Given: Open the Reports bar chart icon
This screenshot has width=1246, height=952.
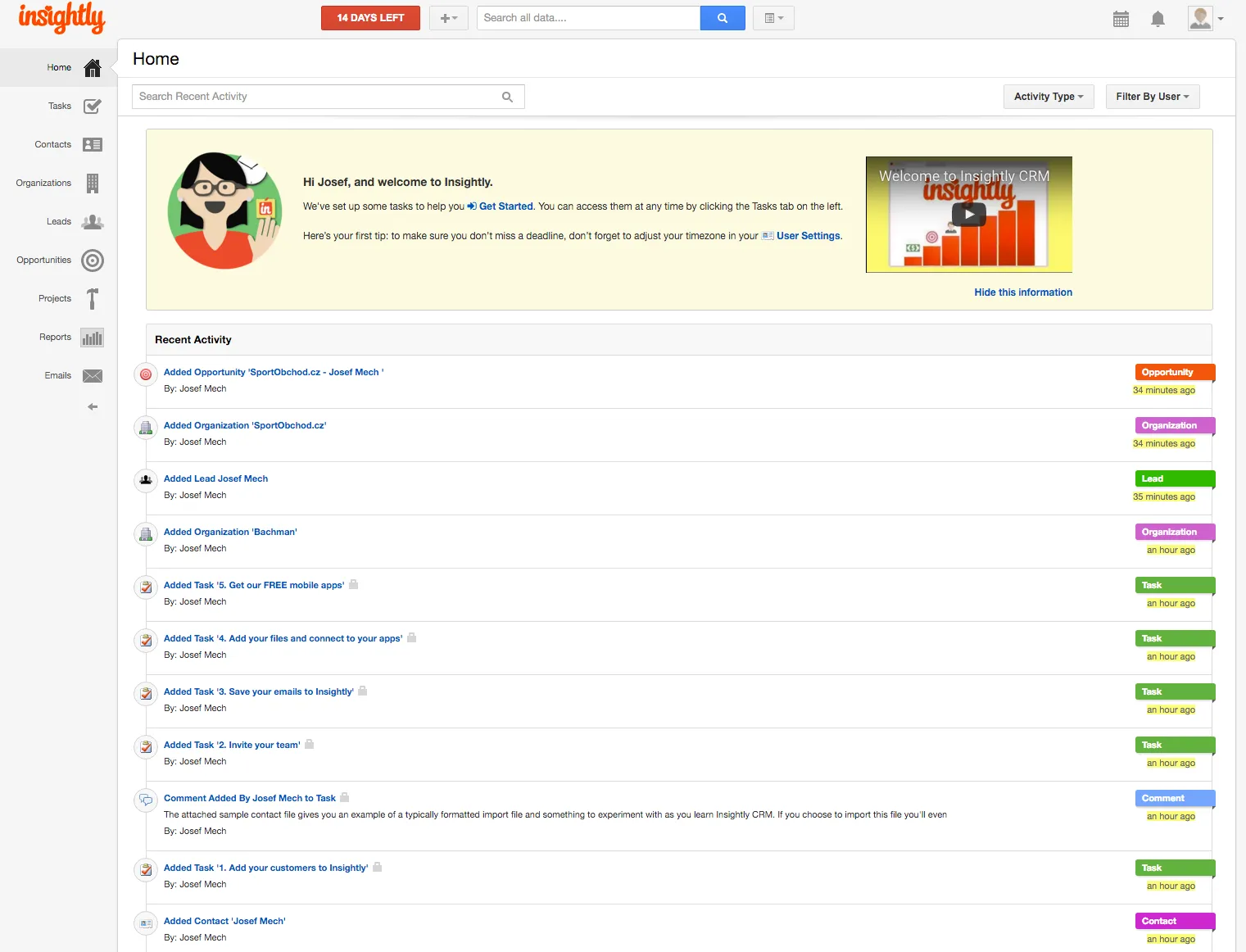Looking at the screenshot, I should (x=93, y=338).
